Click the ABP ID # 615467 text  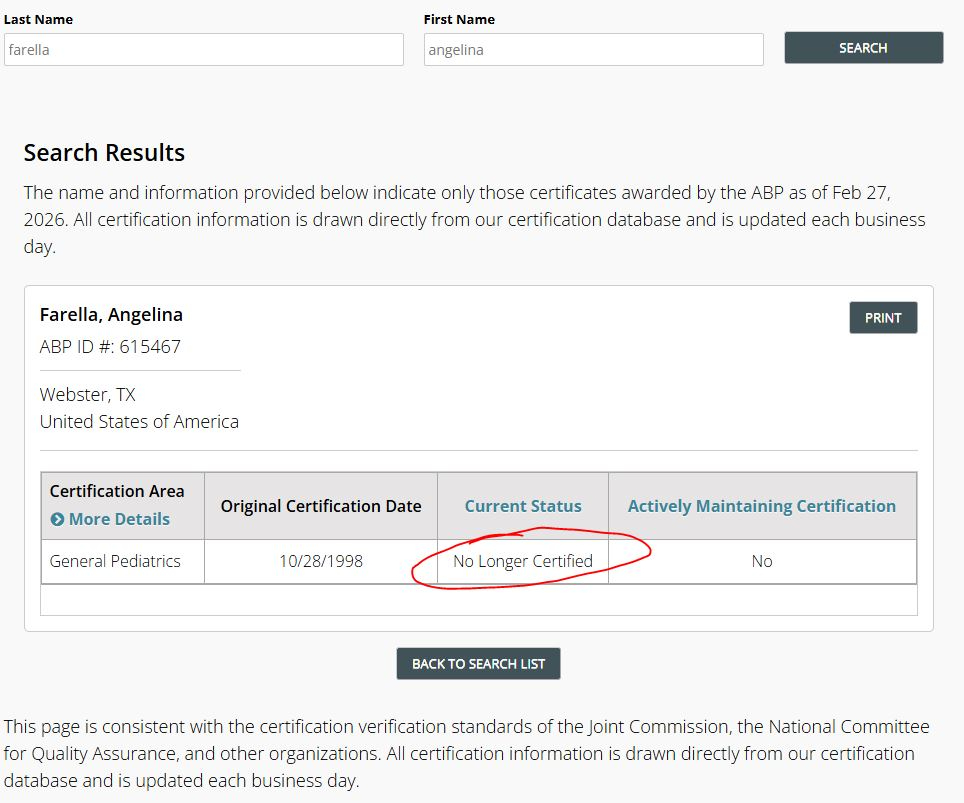pyautogui.click(x=110, y=347)
